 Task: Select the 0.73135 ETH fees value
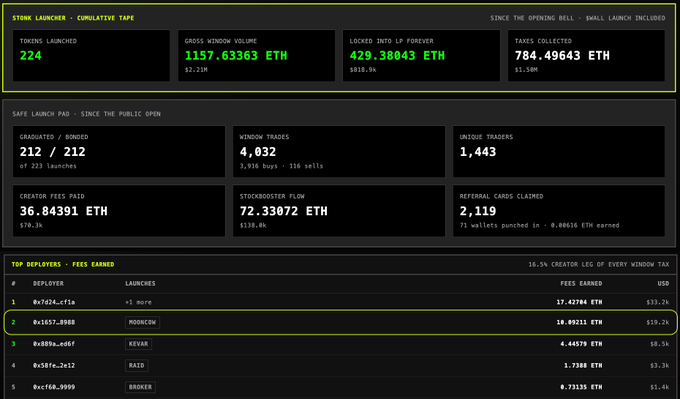[581, 387]
